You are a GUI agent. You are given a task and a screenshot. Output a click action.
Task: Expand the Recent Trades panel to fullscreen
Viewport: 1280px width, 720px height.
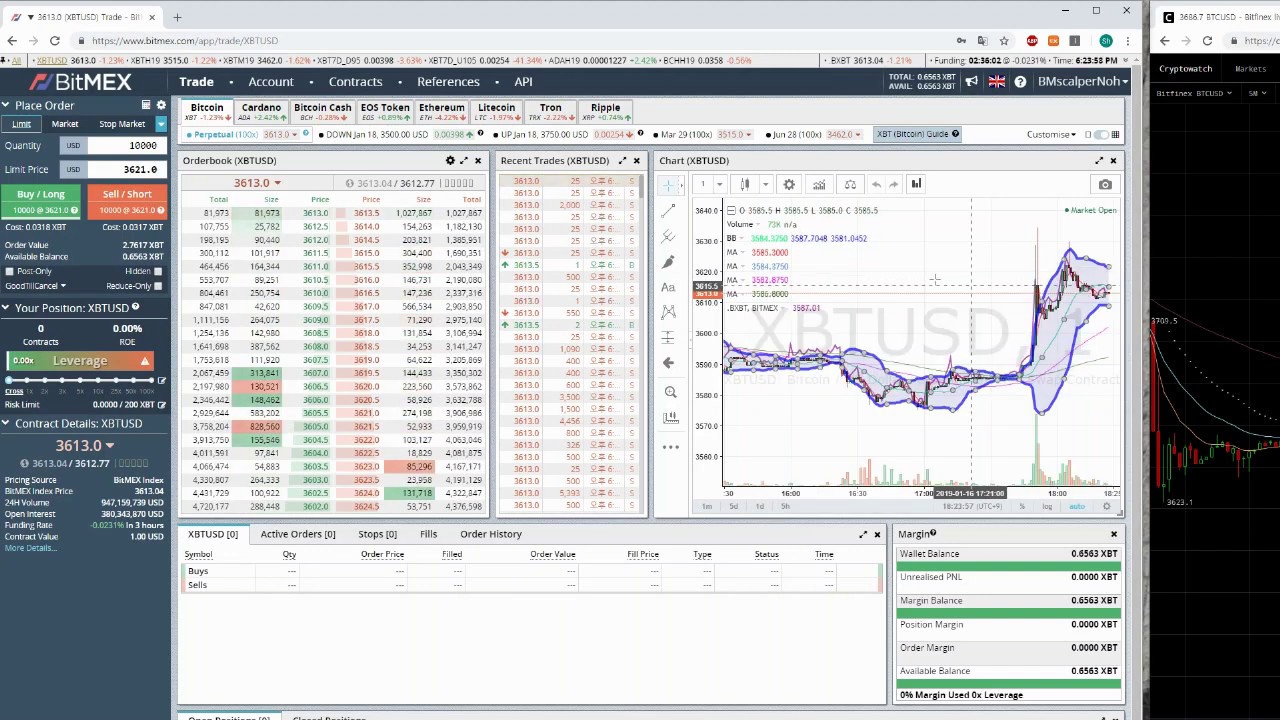pos(622,160)
